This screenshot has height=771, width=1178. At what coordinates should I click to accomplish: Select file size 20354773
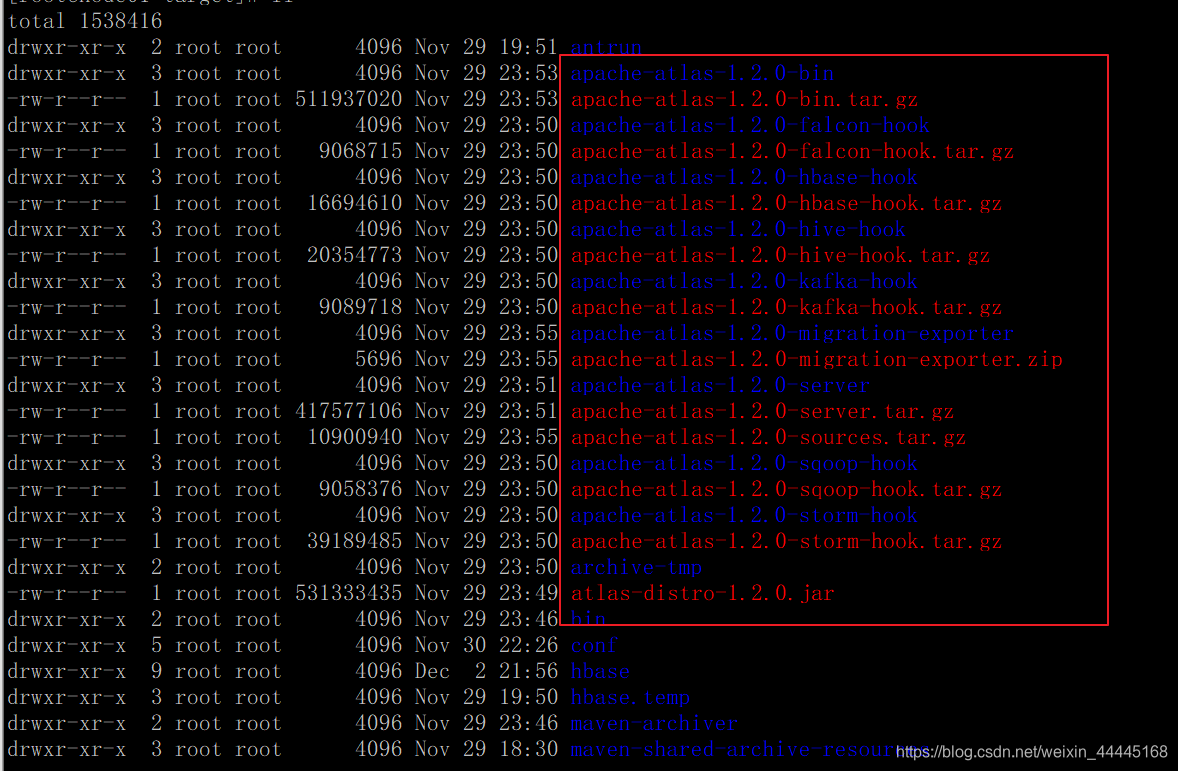(355, 255)
